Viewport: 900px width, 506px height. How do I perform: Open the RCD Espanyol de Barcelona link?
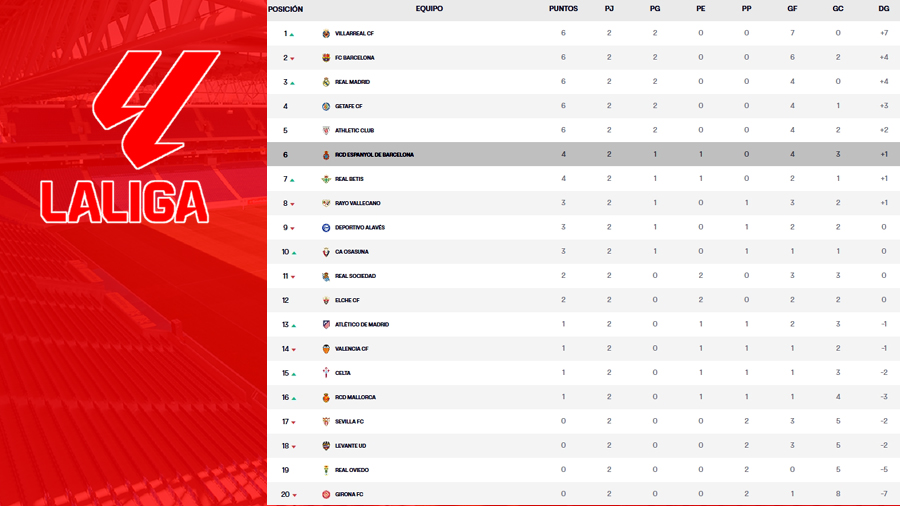point(374,155)
